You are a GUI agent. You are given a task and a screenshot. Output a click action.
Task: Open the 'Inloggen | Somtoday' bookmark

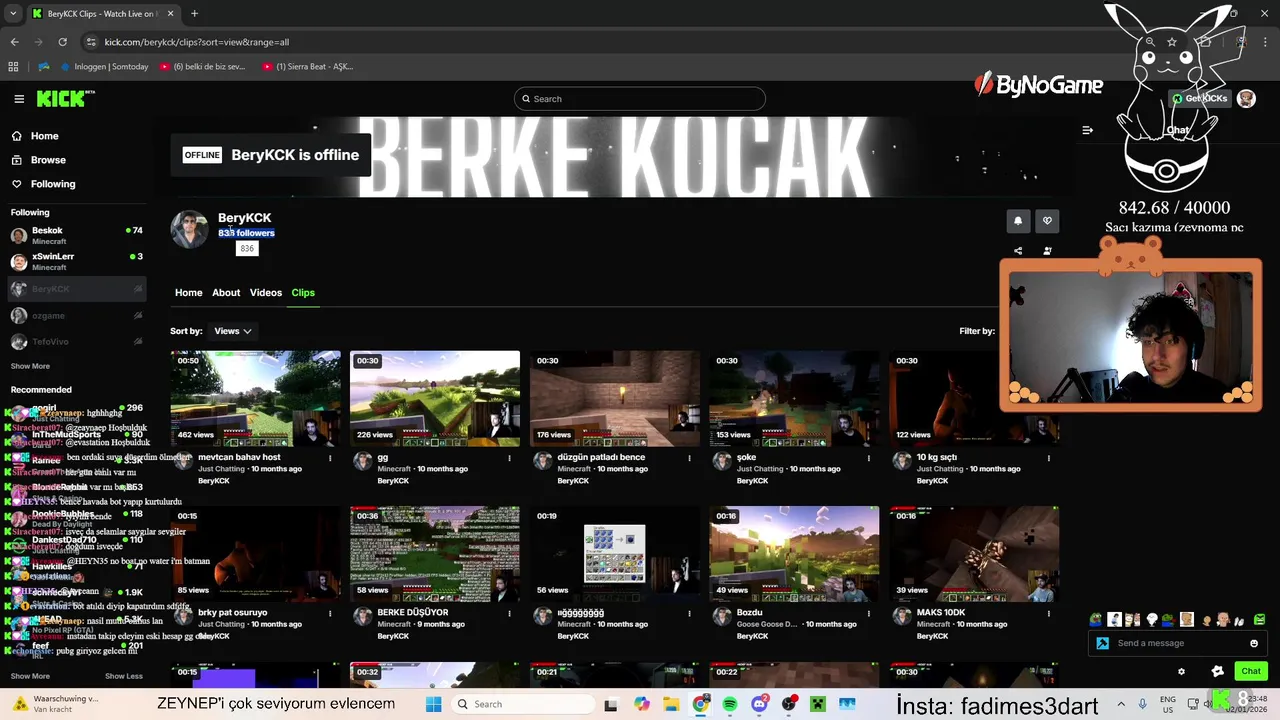pyautogui.click(x=105, y=67)
